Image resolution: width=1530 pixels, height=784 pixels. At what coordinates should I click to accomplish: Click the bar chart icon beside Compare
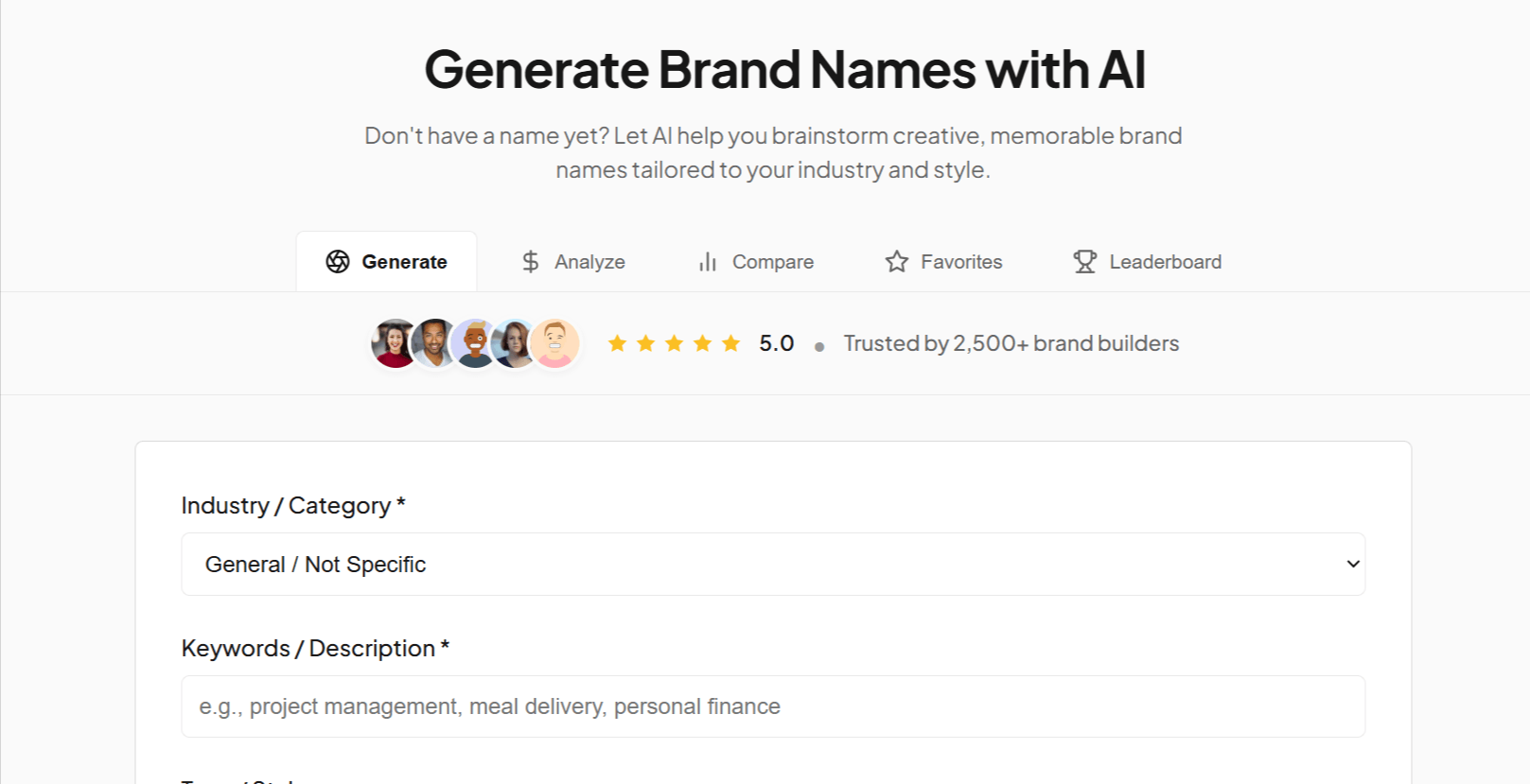[x=708, y=262]
